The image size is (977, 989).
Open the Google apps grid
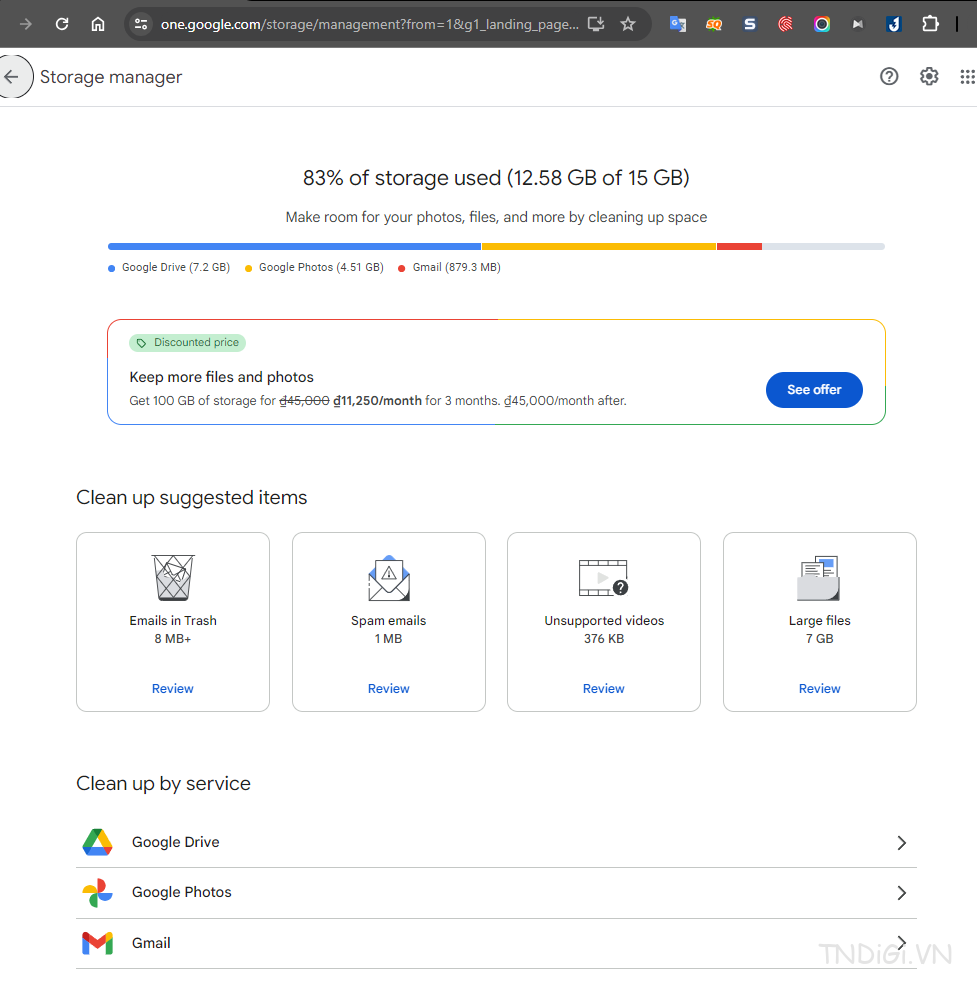coord(968,77)
